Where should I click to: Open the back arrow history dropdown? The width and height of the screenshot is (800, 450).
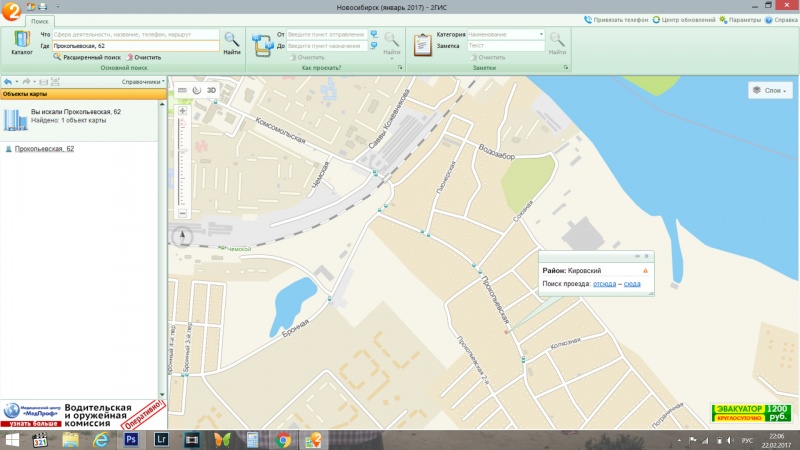(16, 82)
